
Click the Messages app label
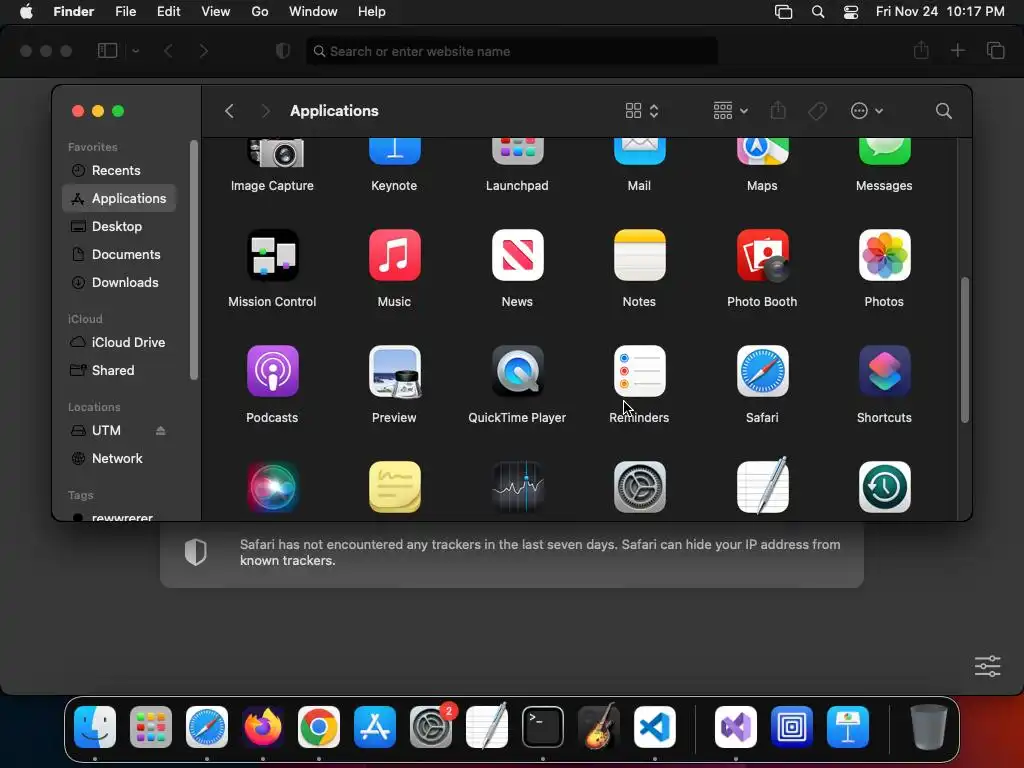pyautogui.click(x=884, y=185)
